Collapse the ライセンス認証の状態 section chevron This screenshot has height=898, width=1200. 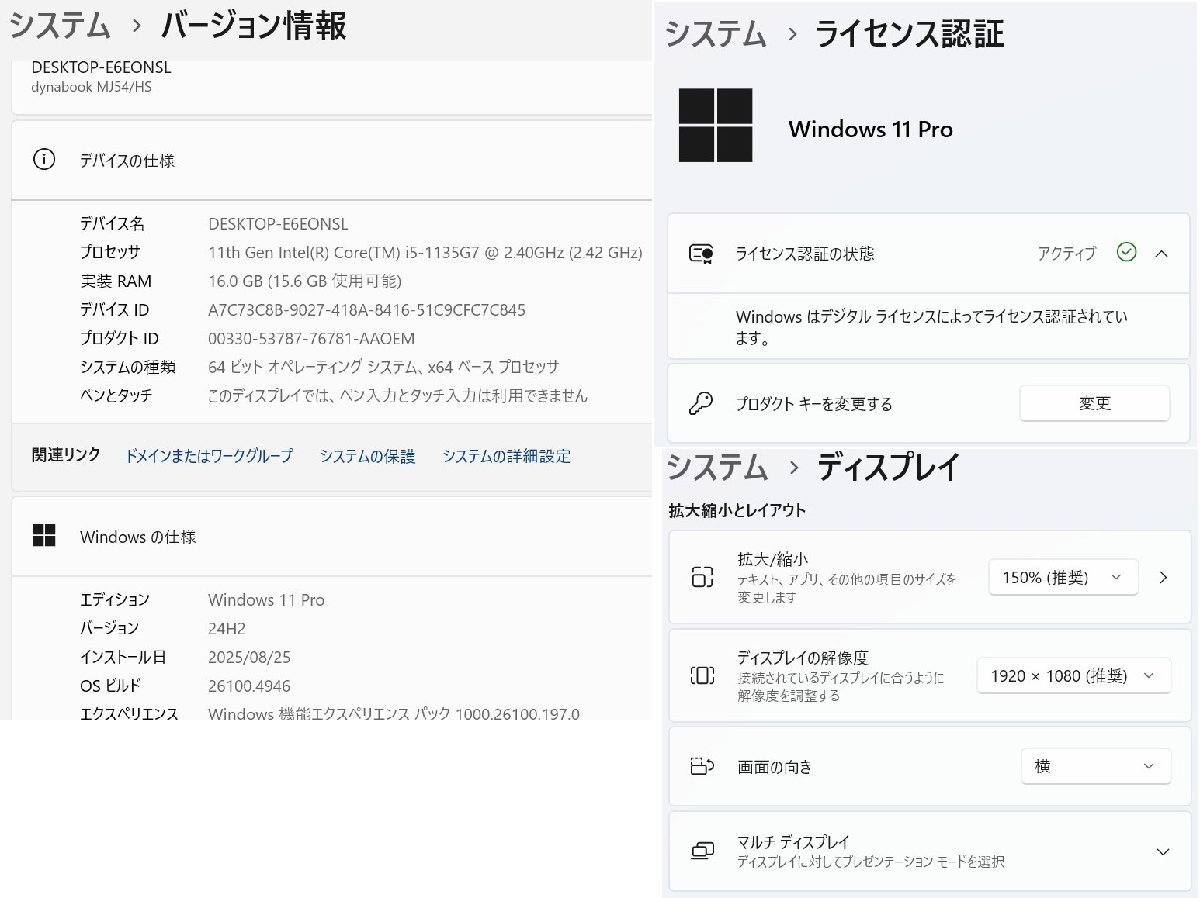click(x=1161, y=254)
